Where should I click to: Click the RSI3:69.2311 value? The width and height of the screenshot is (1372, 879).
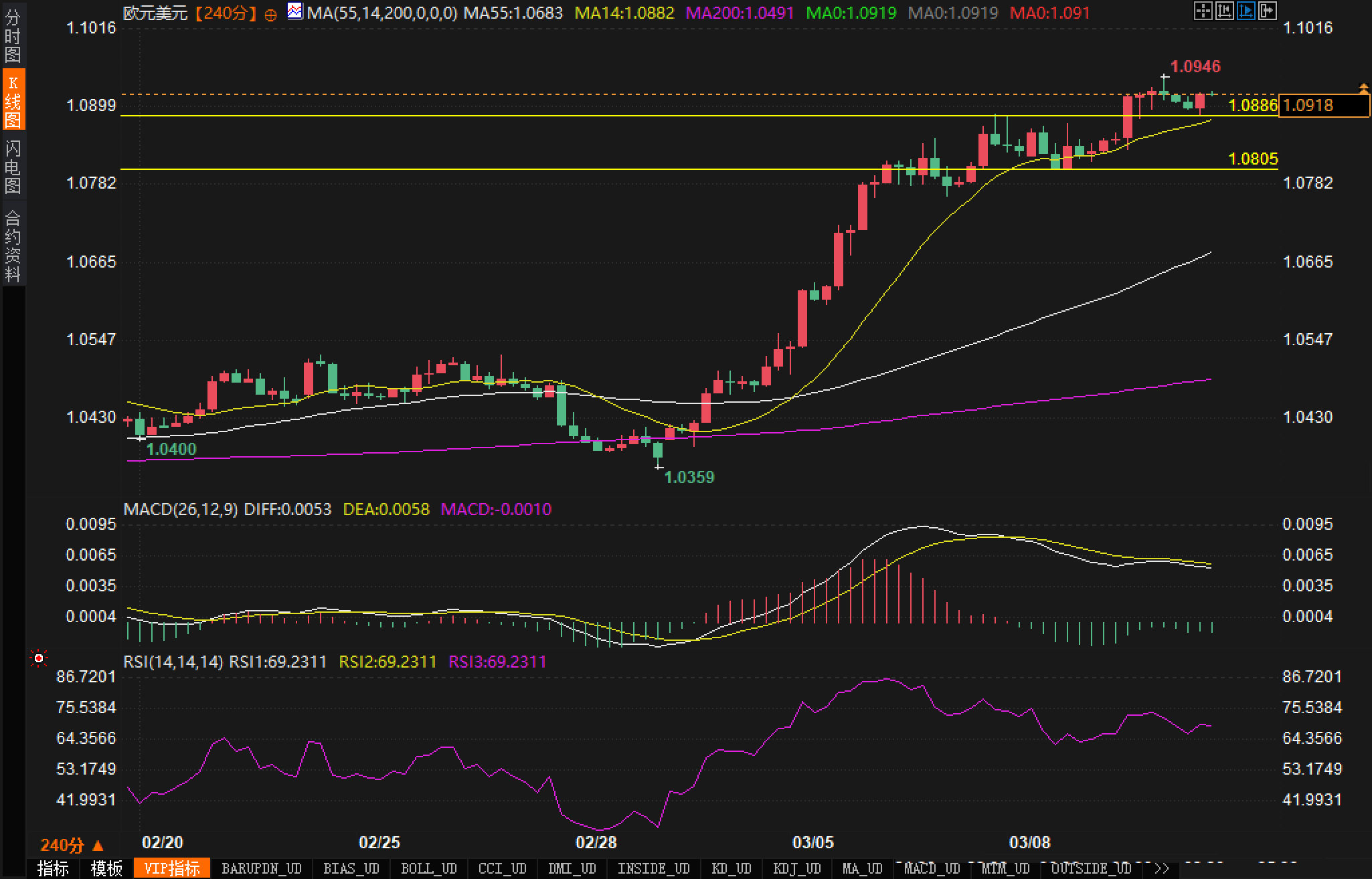497,662
